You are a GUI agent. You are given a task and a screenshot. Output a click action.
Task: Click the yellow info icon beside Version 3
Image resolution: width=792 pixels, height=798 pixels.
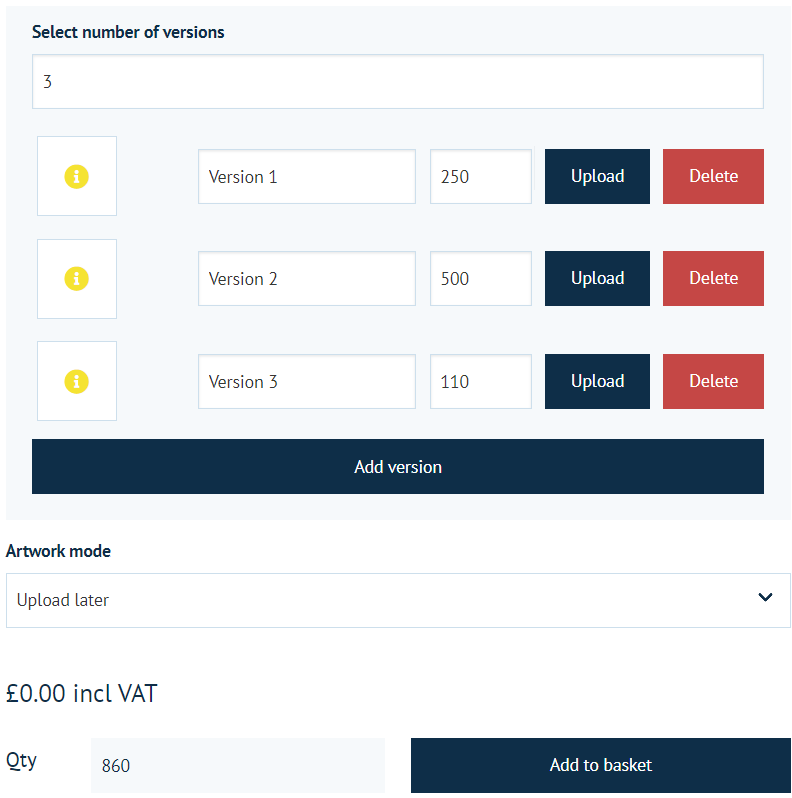tap(76, 381)
